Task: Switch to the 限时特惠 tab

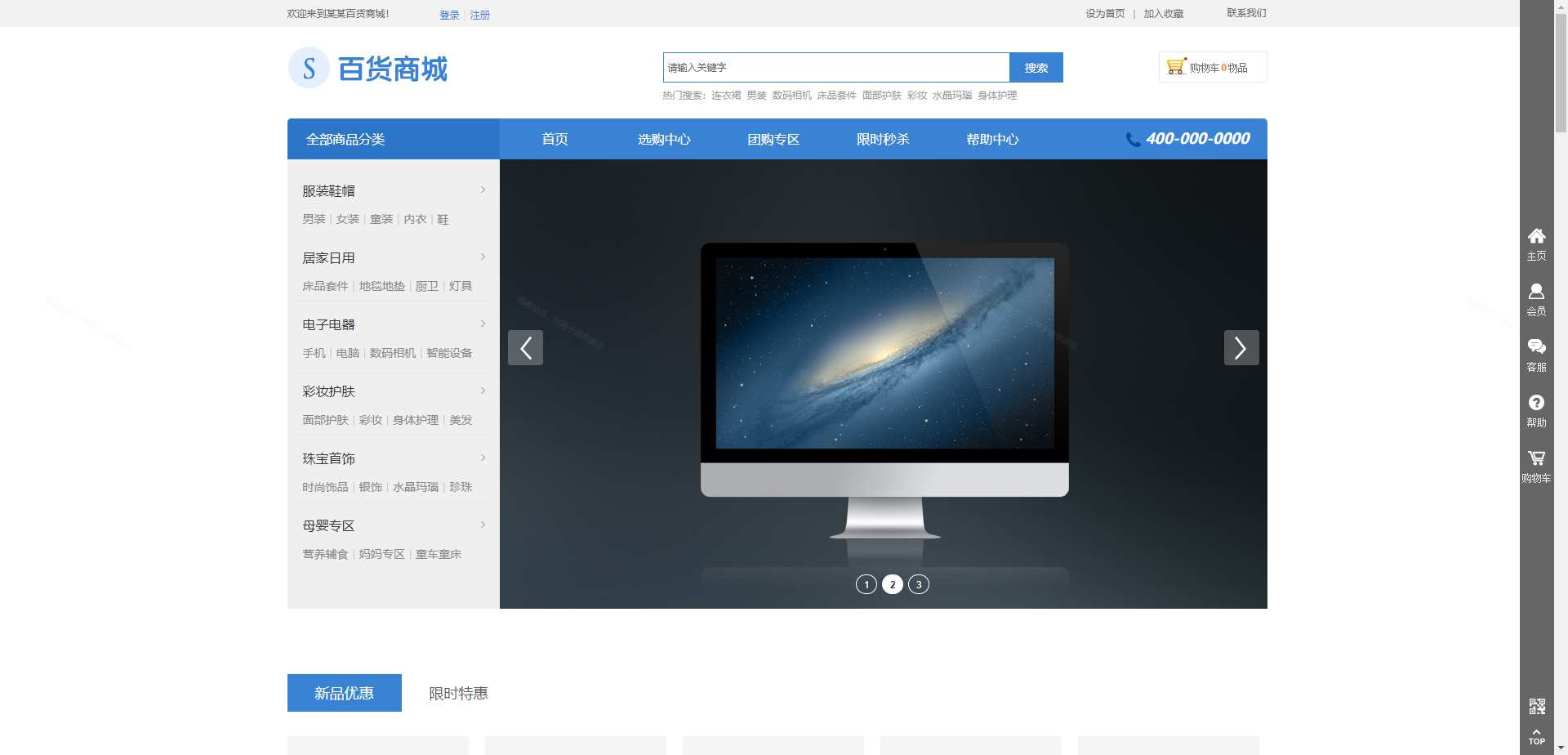Action: point(459,693)
